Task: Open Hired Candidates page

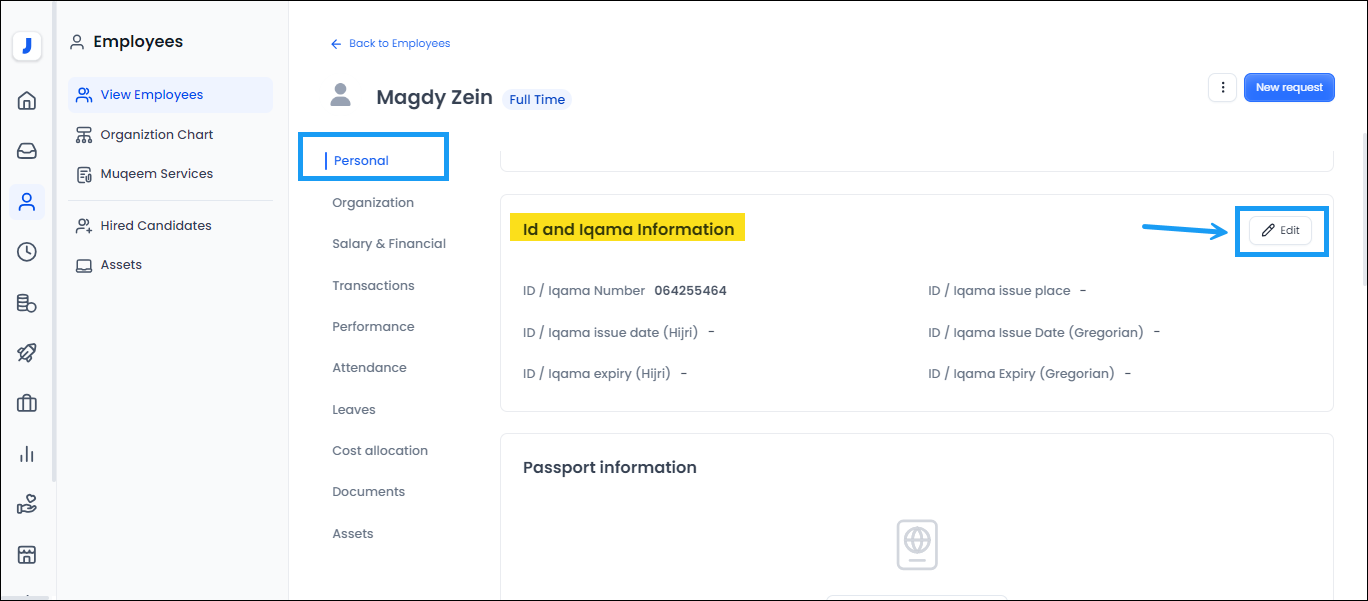Action: click(x=156, y=226)
